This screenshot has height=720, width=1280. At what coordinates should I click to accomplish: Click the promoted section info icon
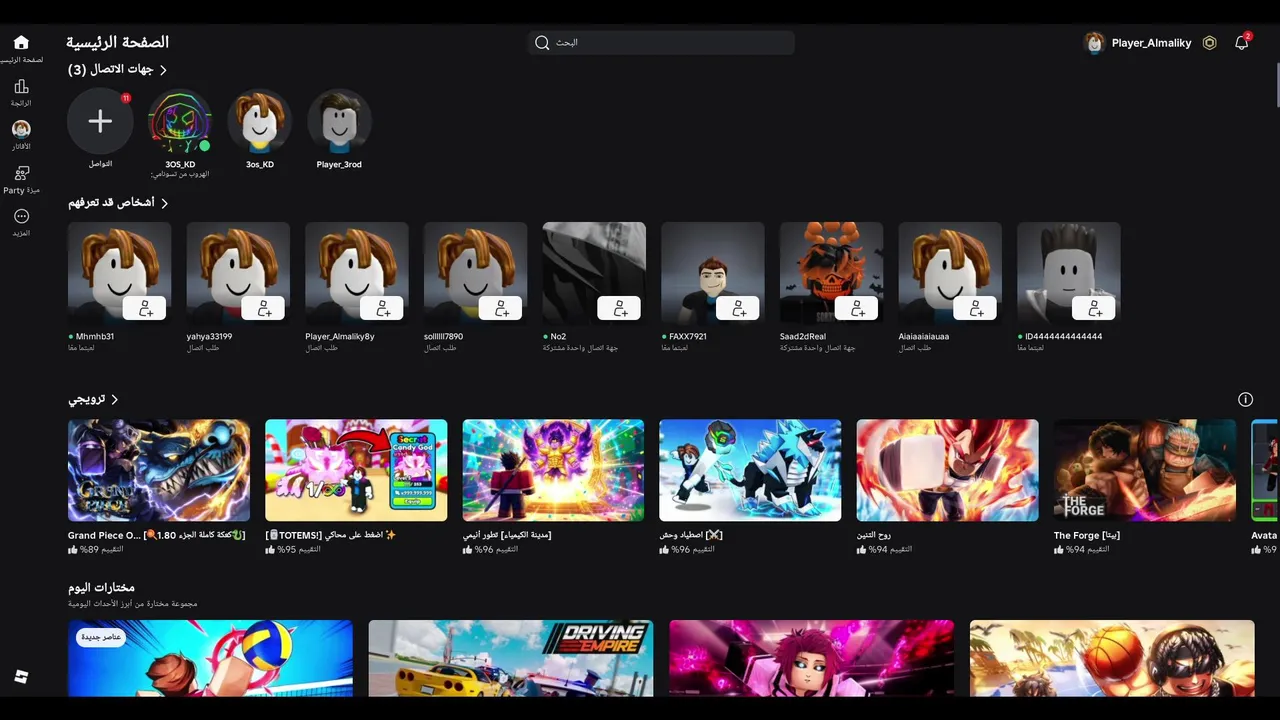[1245, 399]
